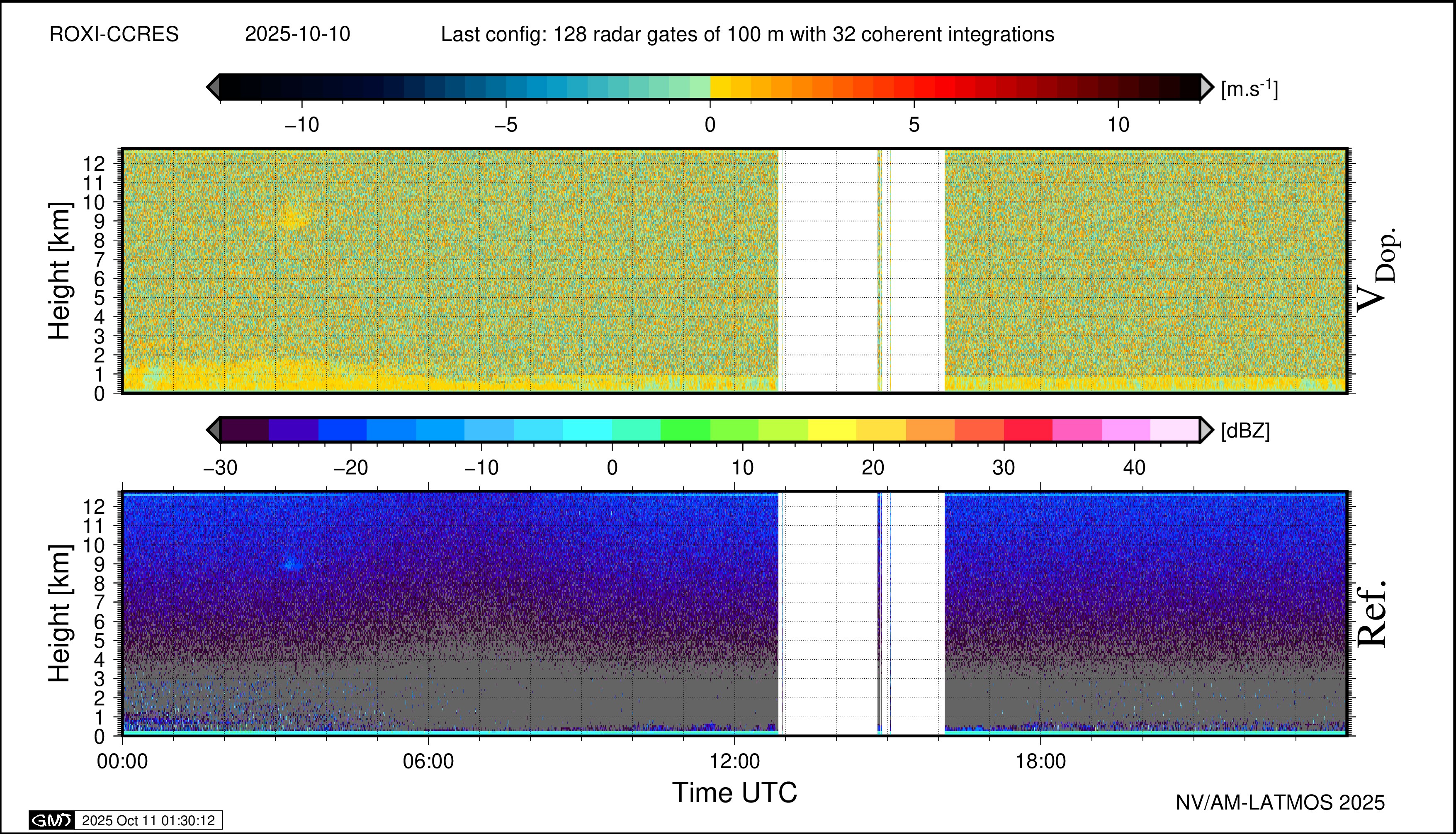Click right arrow of dBZ colorbar

(1206, 430)
